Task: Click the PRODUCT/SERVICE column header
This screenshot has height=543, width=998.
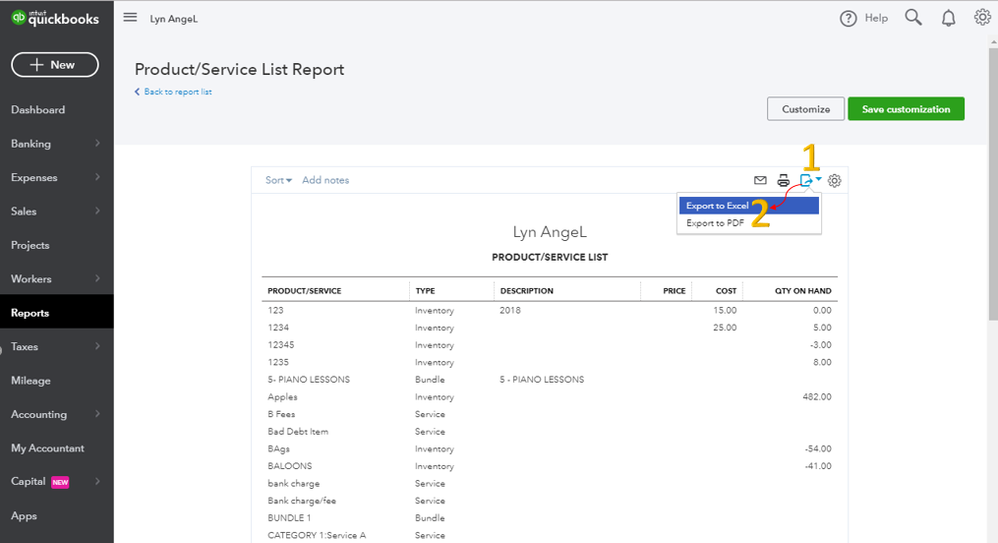Action: (304, 291)
